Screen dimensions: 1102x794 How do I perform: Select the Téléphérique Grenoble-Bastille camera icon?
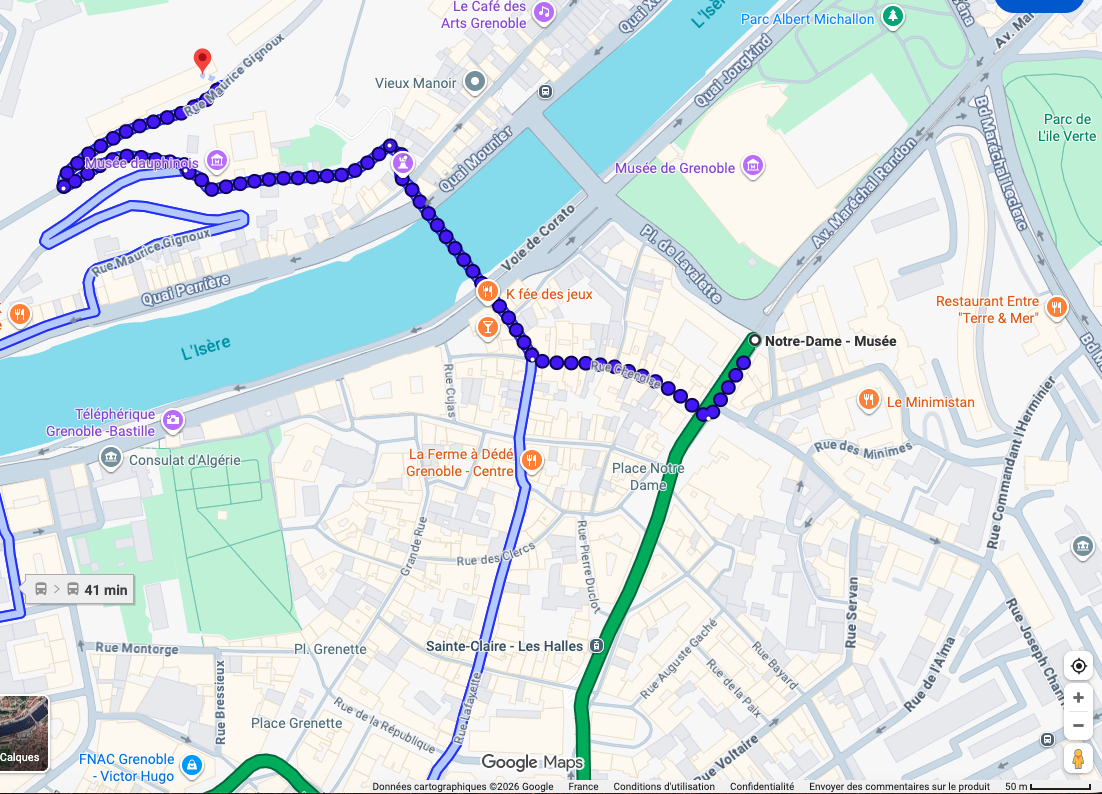pos(173,421)
